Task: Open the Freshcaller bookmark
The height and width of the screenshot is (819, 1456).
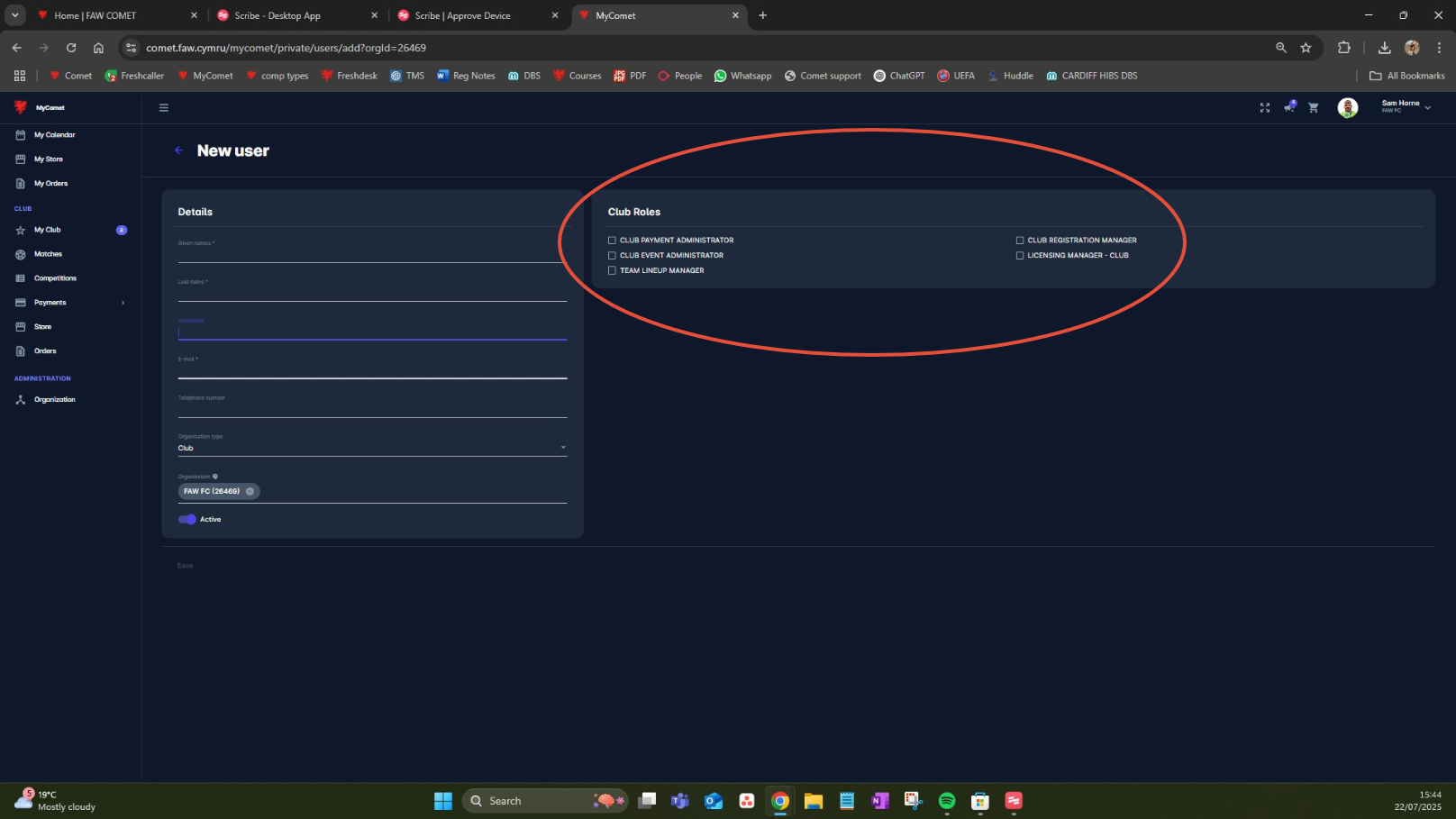Action: coord(134,76)
